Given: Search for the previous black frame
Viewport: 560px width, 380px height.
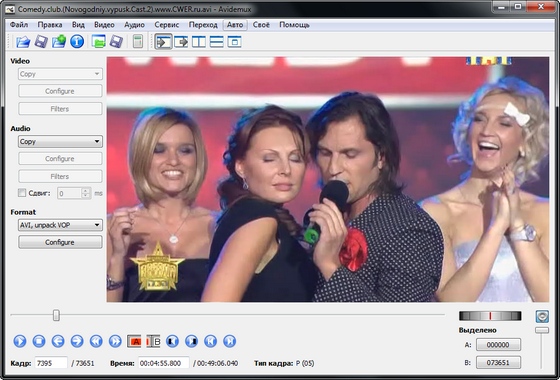Looking at the screenshot, I should 172,341.
